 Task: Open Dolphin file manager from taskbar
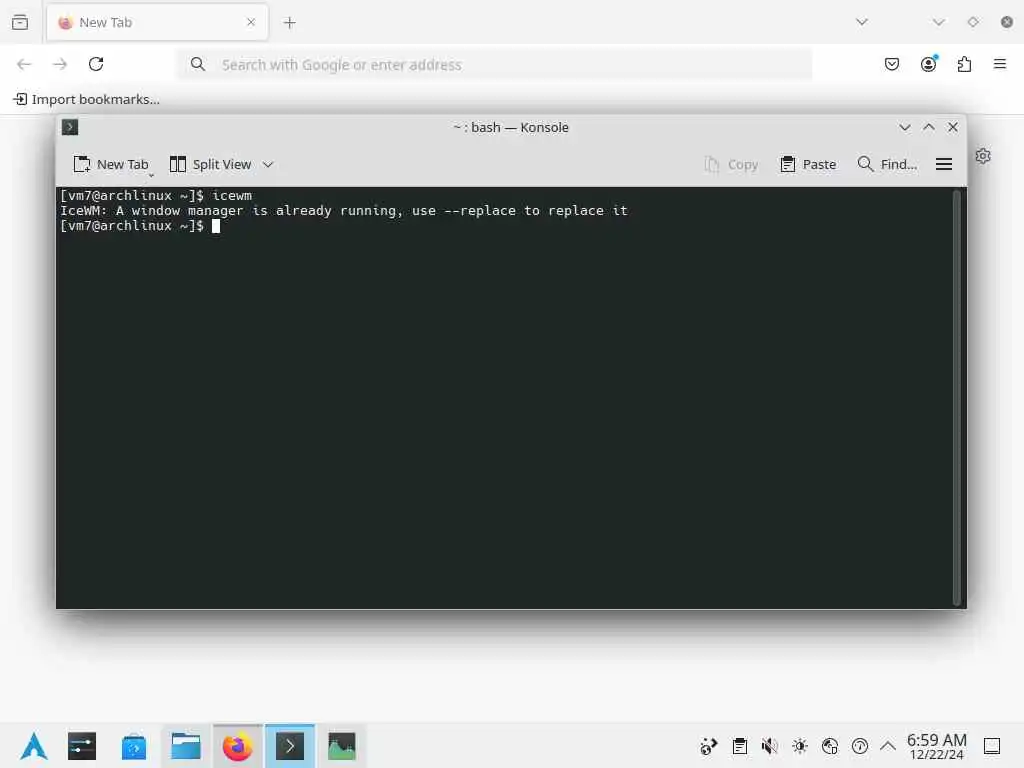pos(186,746)
